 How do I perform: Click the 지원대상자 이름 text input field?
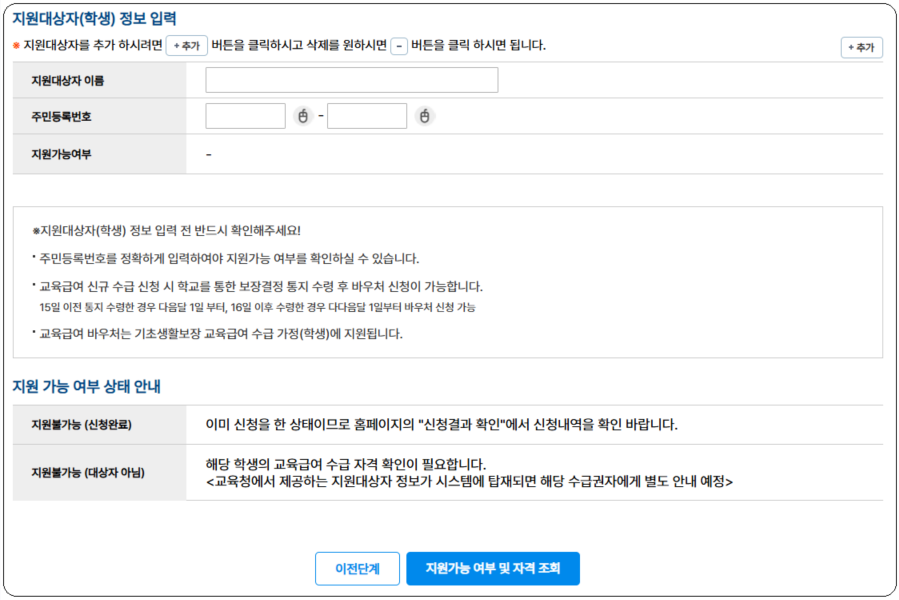point(350,80)
